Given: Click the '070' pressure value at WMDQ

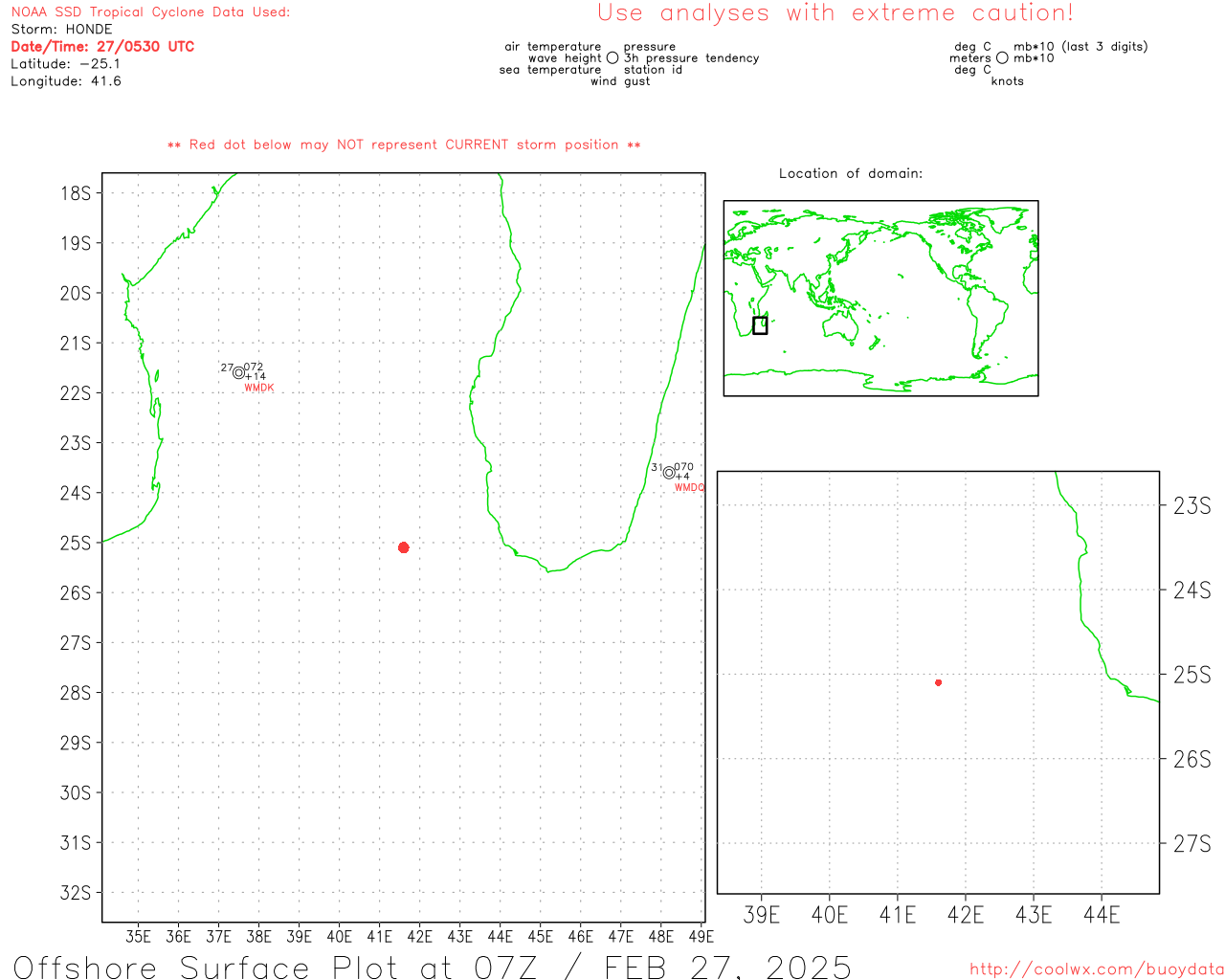Looking at the screenshot, I should 684,467.
